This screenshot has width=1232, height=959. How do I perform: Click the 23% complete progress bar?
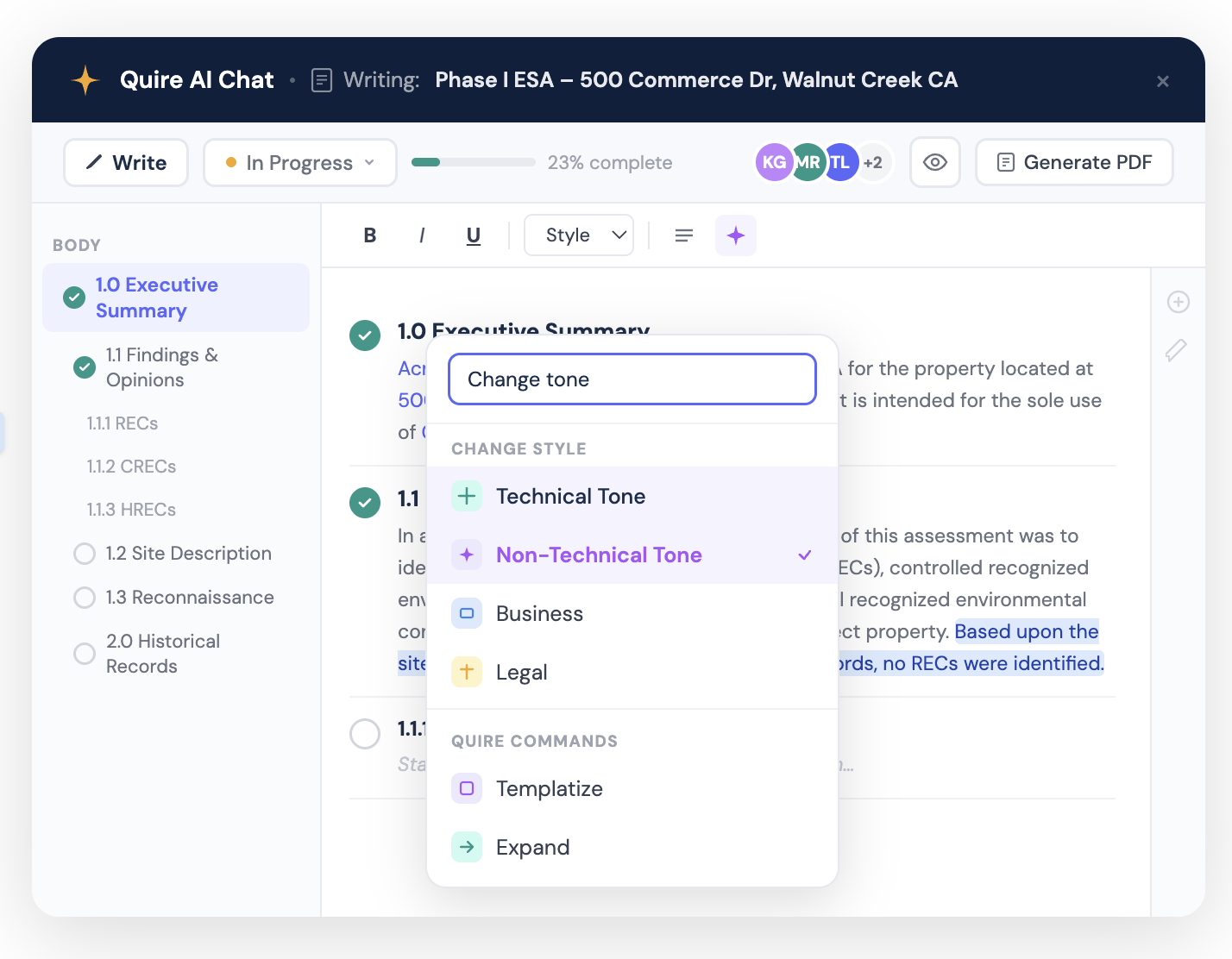click(473, 162)
